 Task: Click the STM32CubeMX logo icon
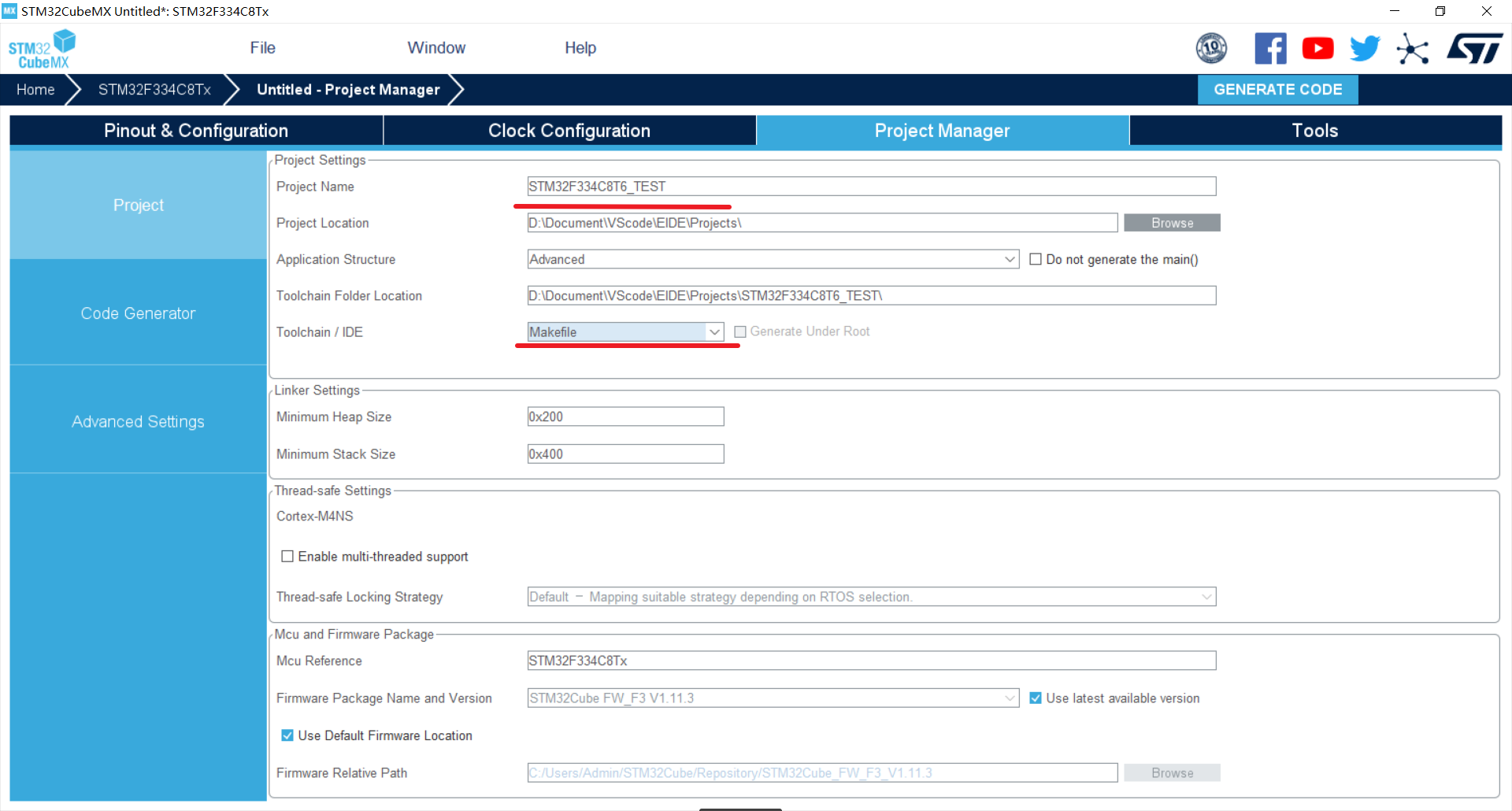point(42,49)
